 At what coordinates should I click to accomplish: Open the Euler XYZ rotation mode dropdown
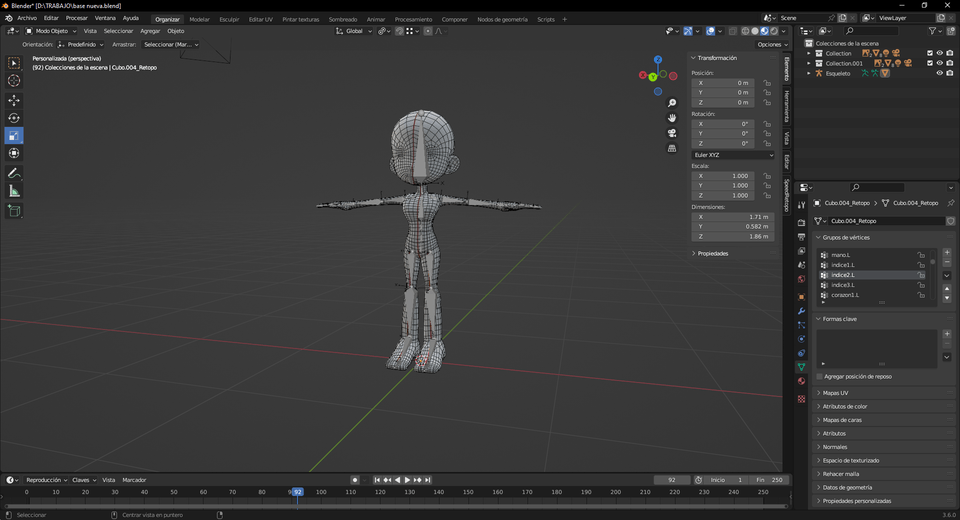pyautogui.click(x=733, y=155)
